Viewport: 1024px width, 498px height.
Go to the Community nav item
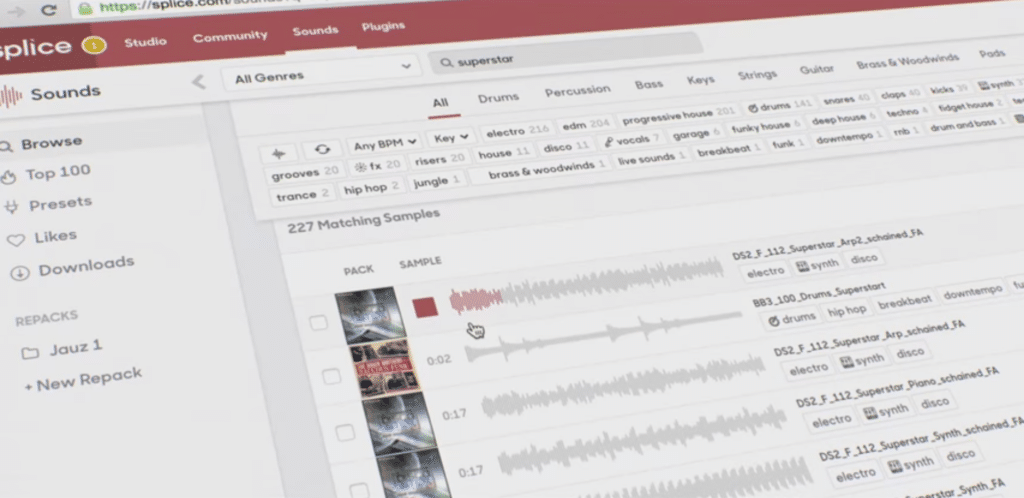point(230,37)
